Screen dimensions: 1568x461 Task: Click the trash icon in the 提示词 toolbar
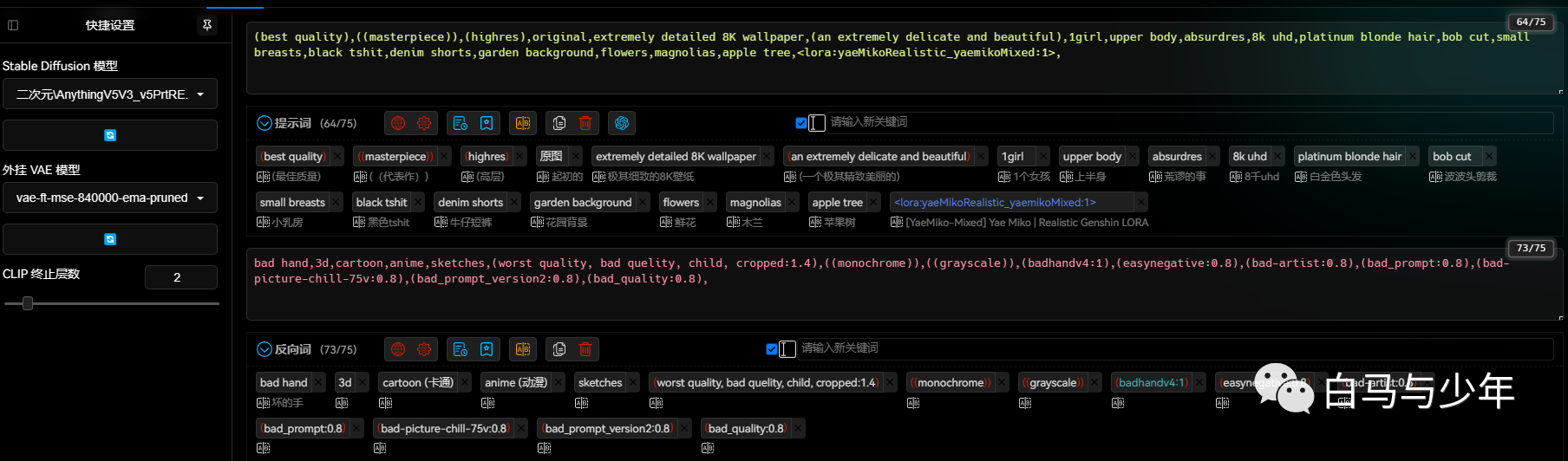point(585,123)
